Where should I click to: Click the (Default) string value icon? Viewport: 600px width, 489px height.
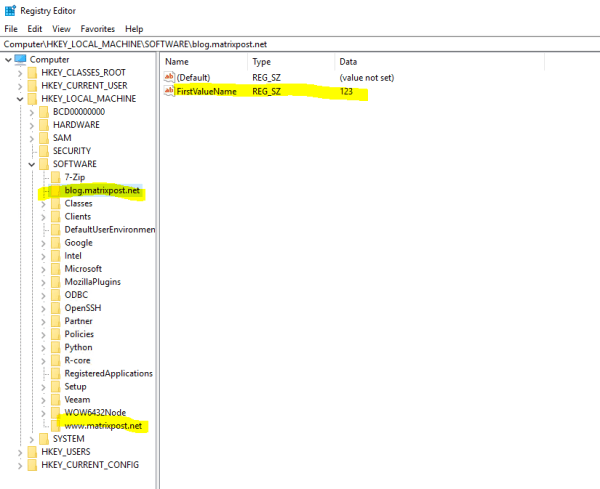point(169,77)
